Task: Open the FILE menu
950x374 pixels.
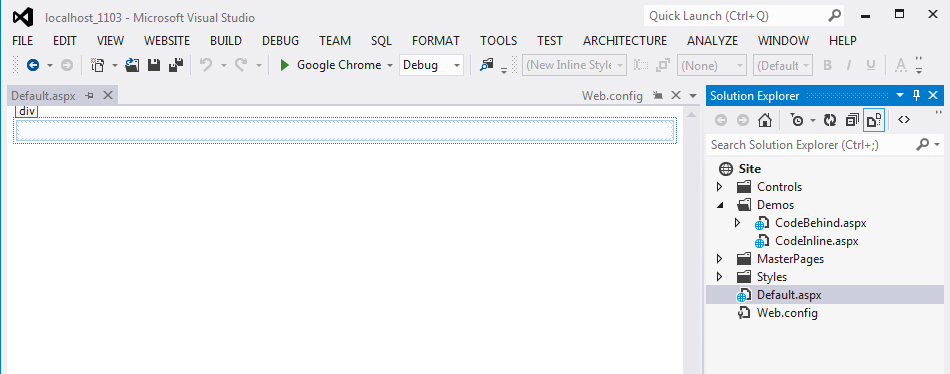Action: (22, 41)
